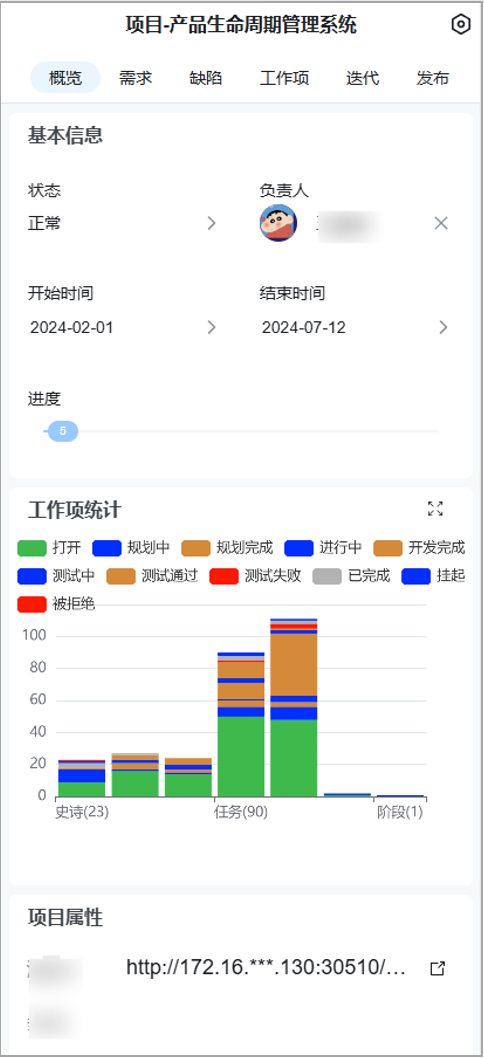Click the 项目属性 section heading
484x1058 pixels.
[65, 918]
